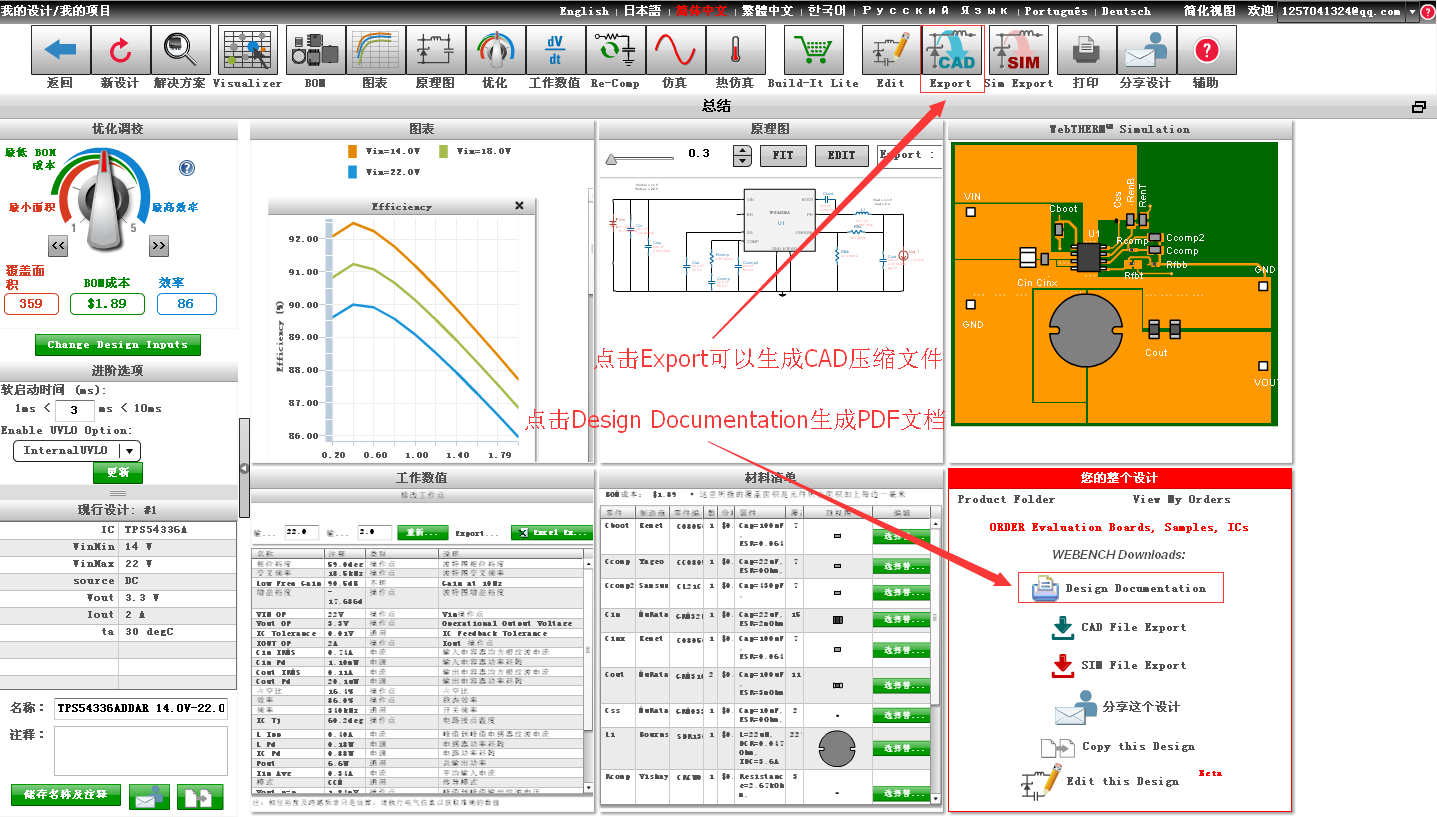The height and width of the screenshot is (817, 1437).
Task: Click the 辅助 help question mark icon
Action: pos(1206,50)
